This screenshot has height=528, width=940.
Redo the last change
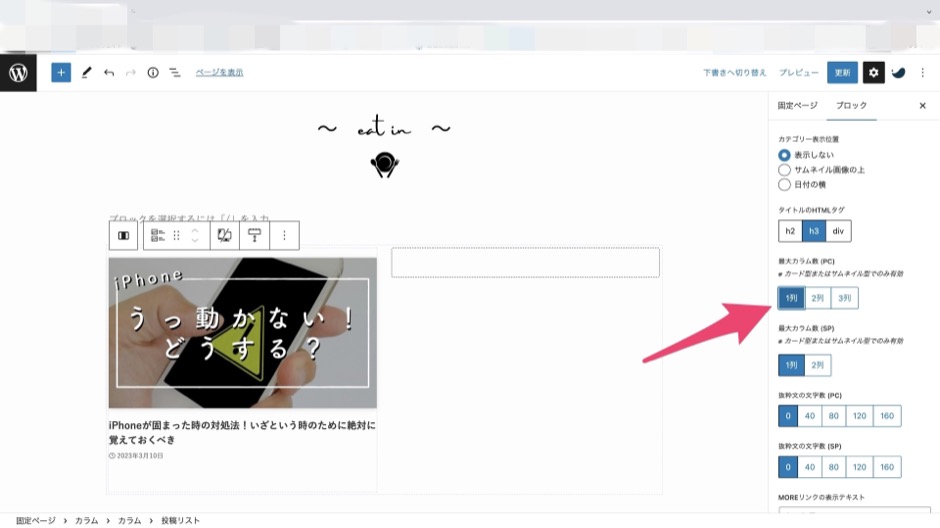pos(130,73)
